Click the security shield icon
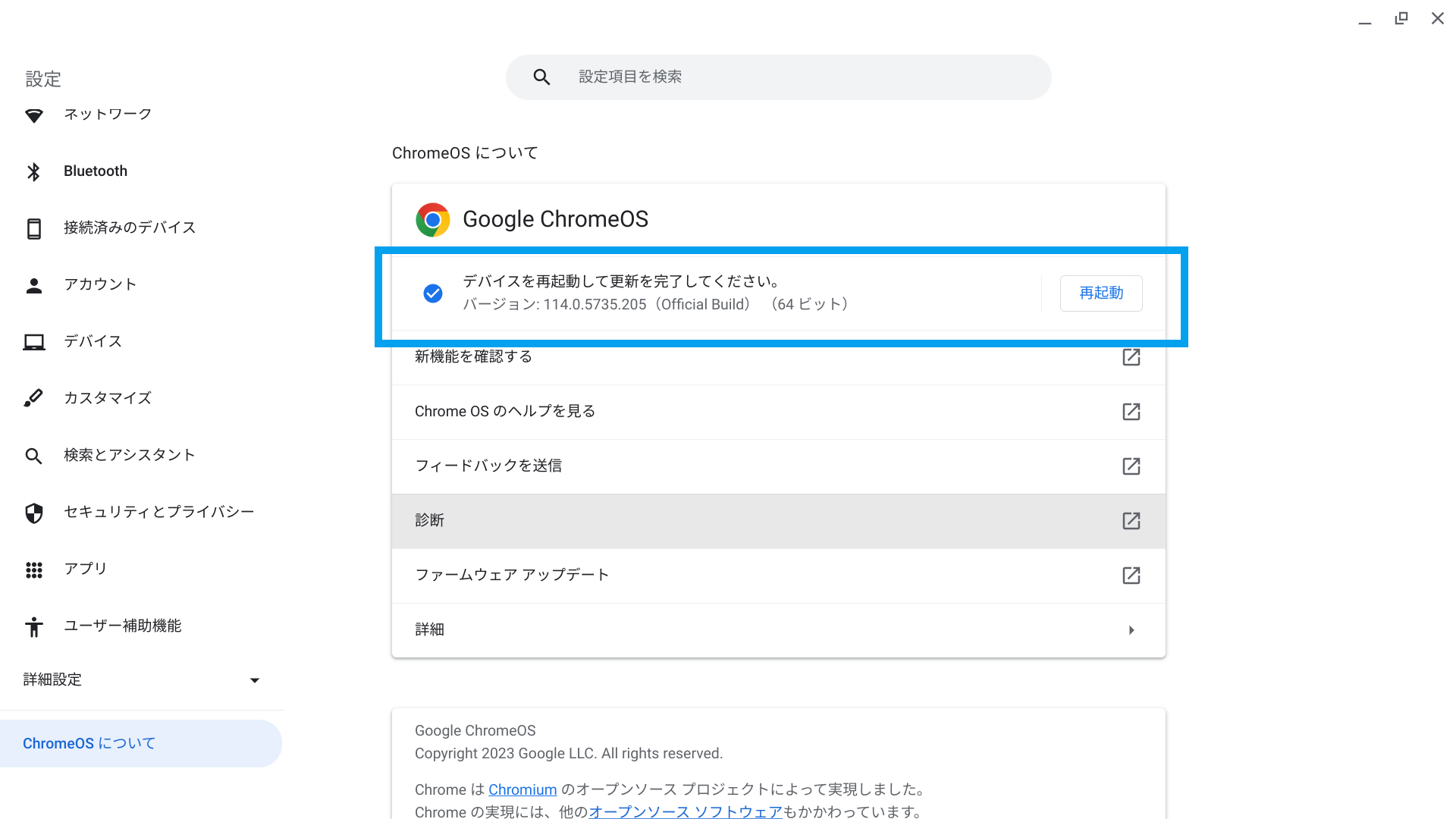The width and height of the screenshot is (1456, 819). pos(34,513)
